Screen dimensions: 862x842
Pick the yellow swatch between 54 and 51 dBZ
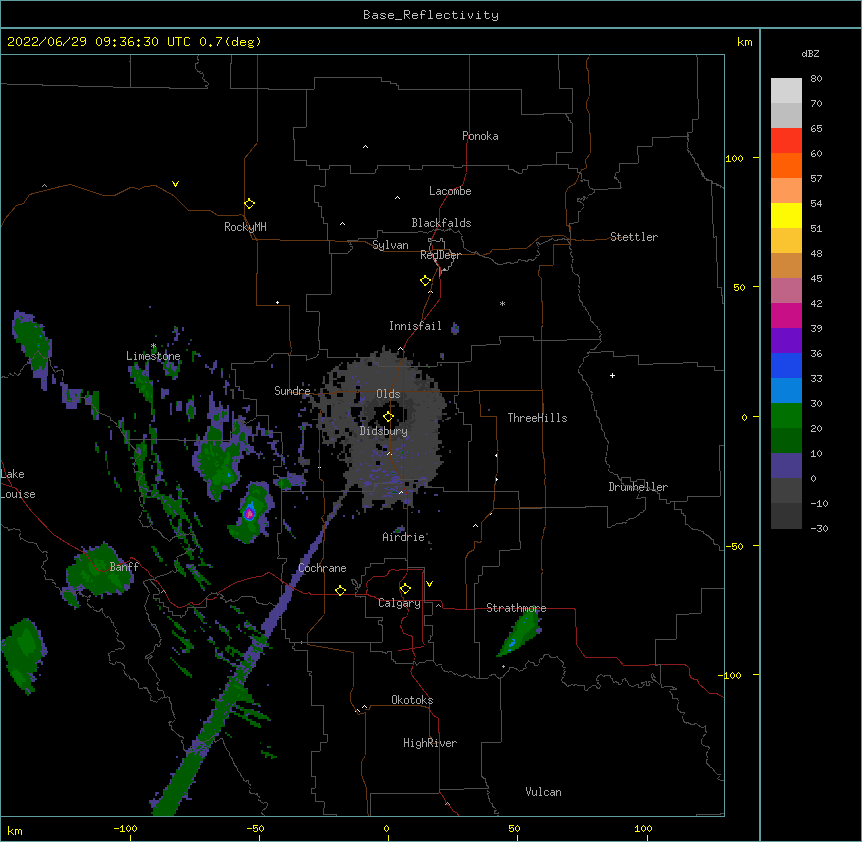786,215
